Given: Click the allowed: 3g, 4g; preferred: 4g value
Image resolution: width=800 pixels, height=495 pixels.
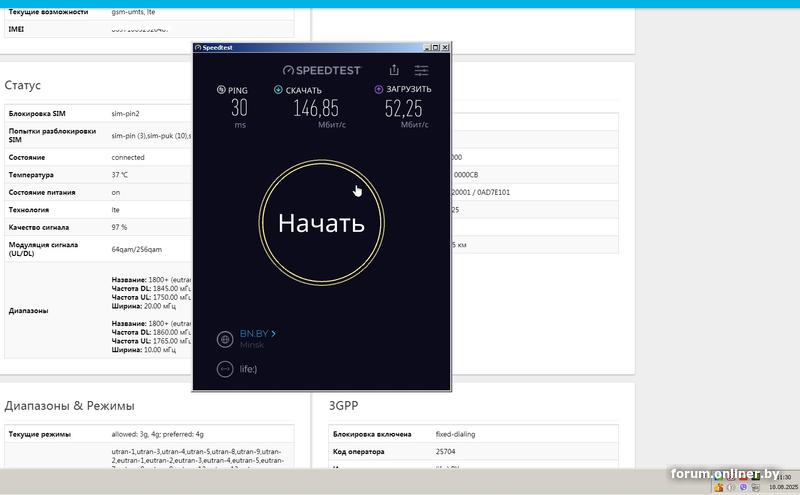Looking at the screenshot, I should 158,434.
